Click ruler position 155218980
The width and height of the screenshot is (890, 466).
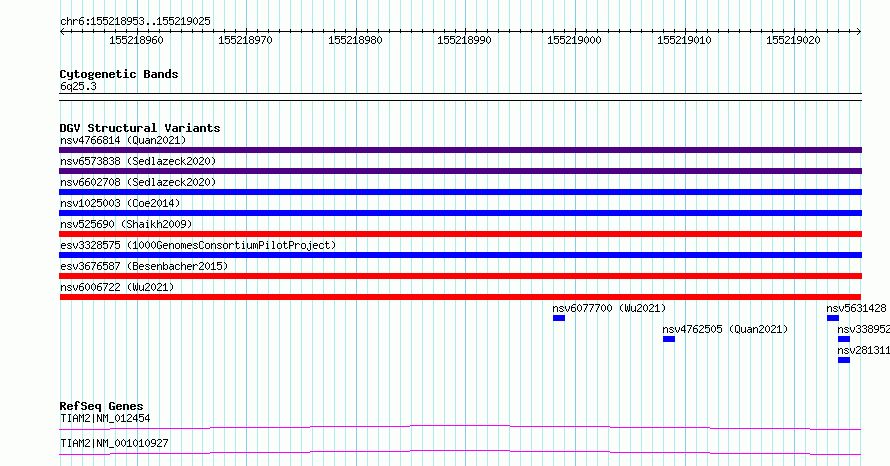(355, 40)
